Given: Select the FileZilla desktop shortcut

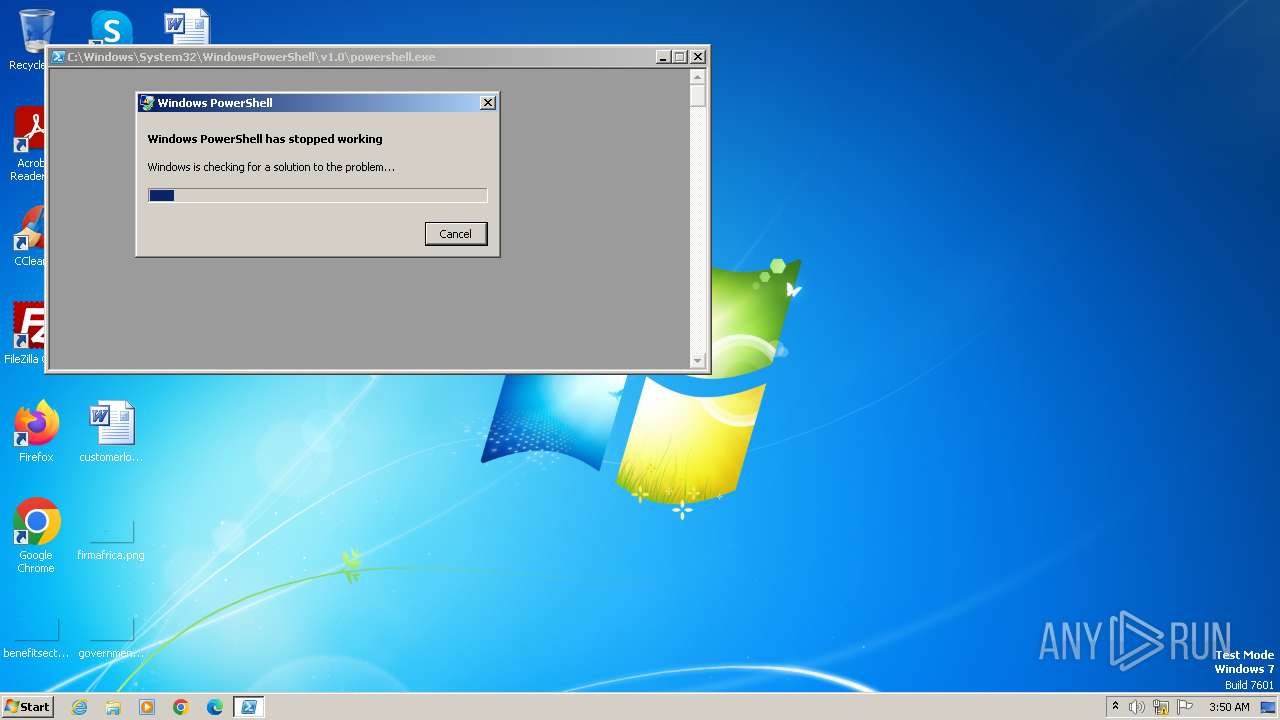Looking at the screenshot, I should pos(27,334).
